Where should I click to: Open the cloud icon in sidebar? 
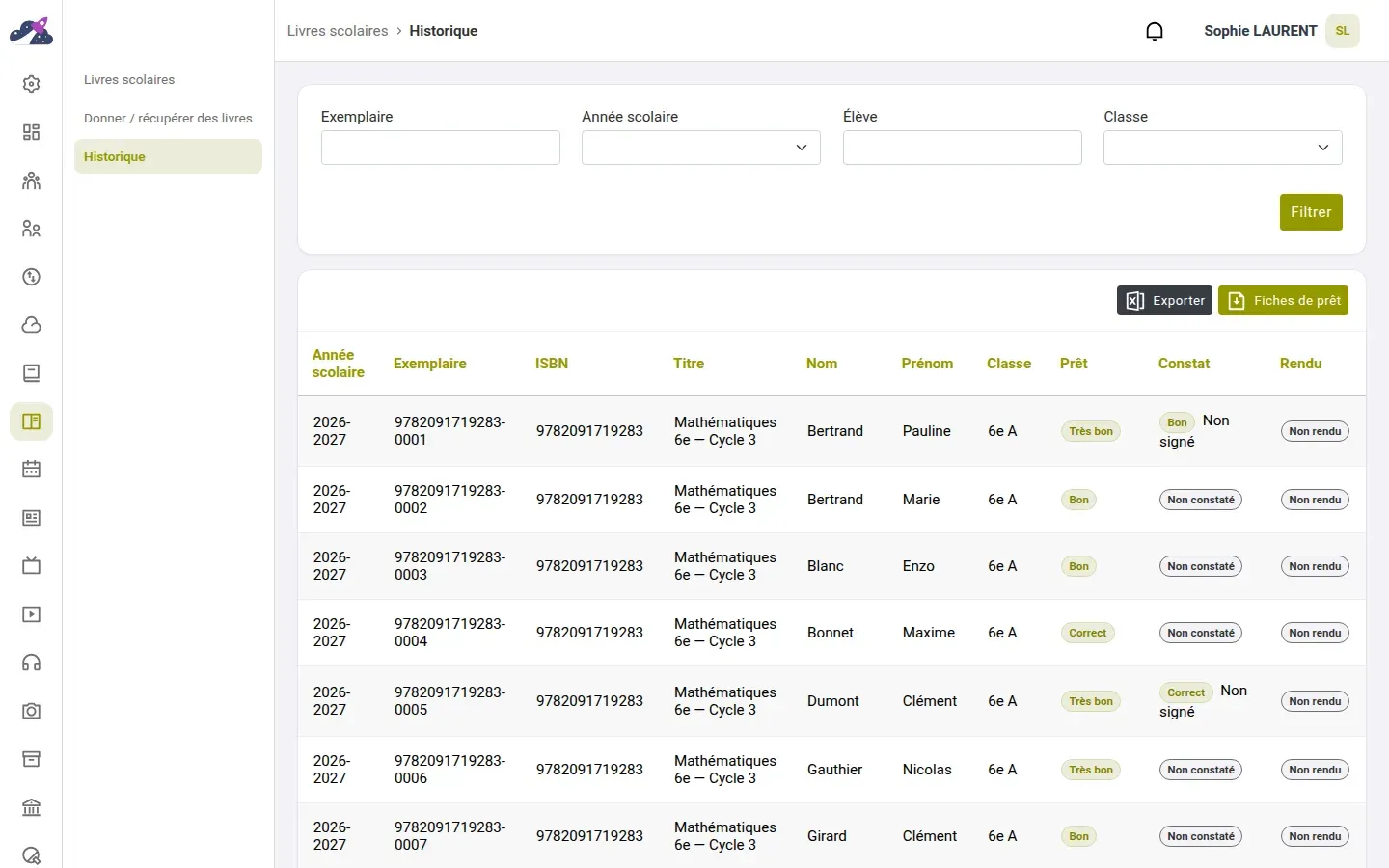(31, 325)
